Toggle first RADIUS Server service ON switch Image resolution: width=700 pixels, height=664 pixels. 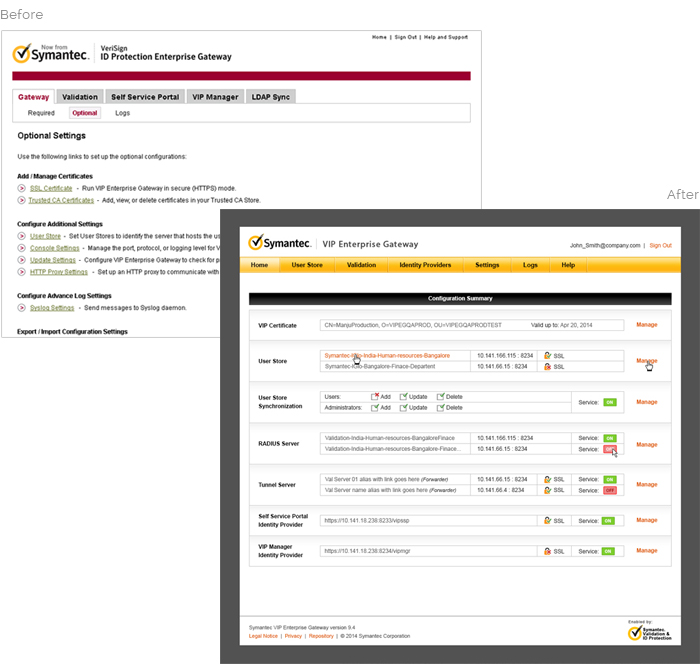610,438
